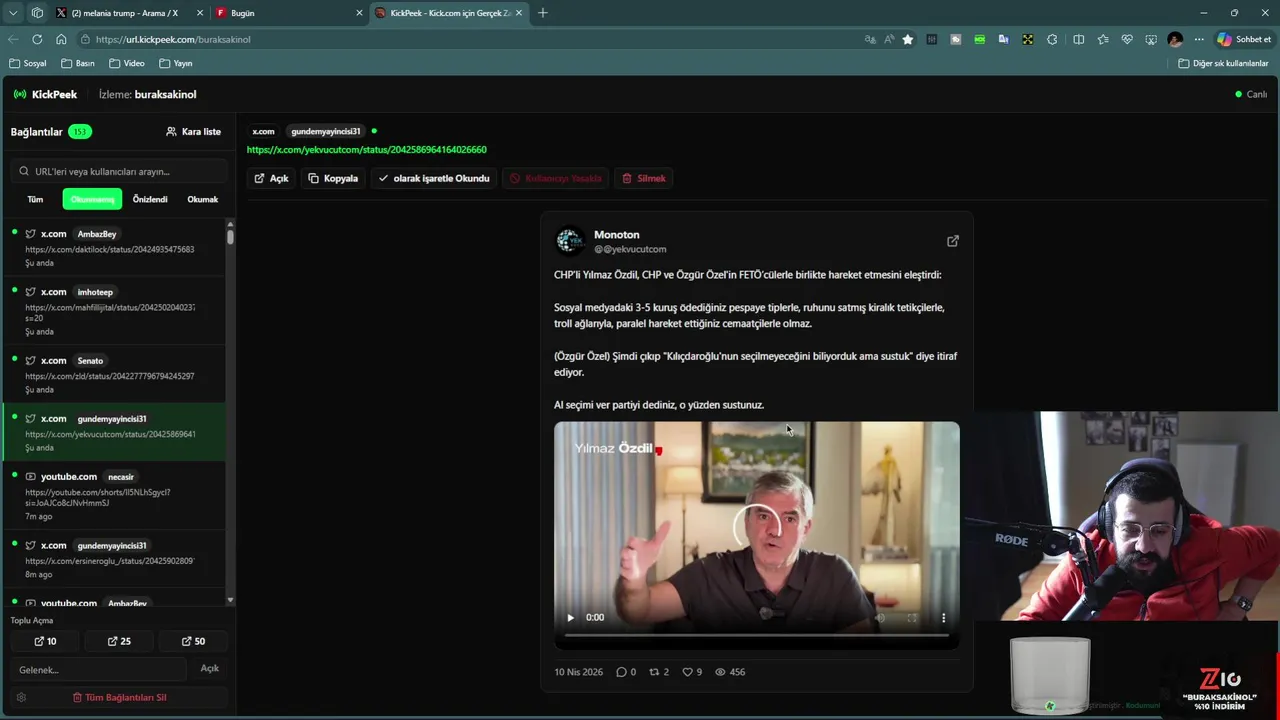Toggle the favorite star in address bar
The width and height of the screenshot is (1280, 720).
(x=908, y=39)
